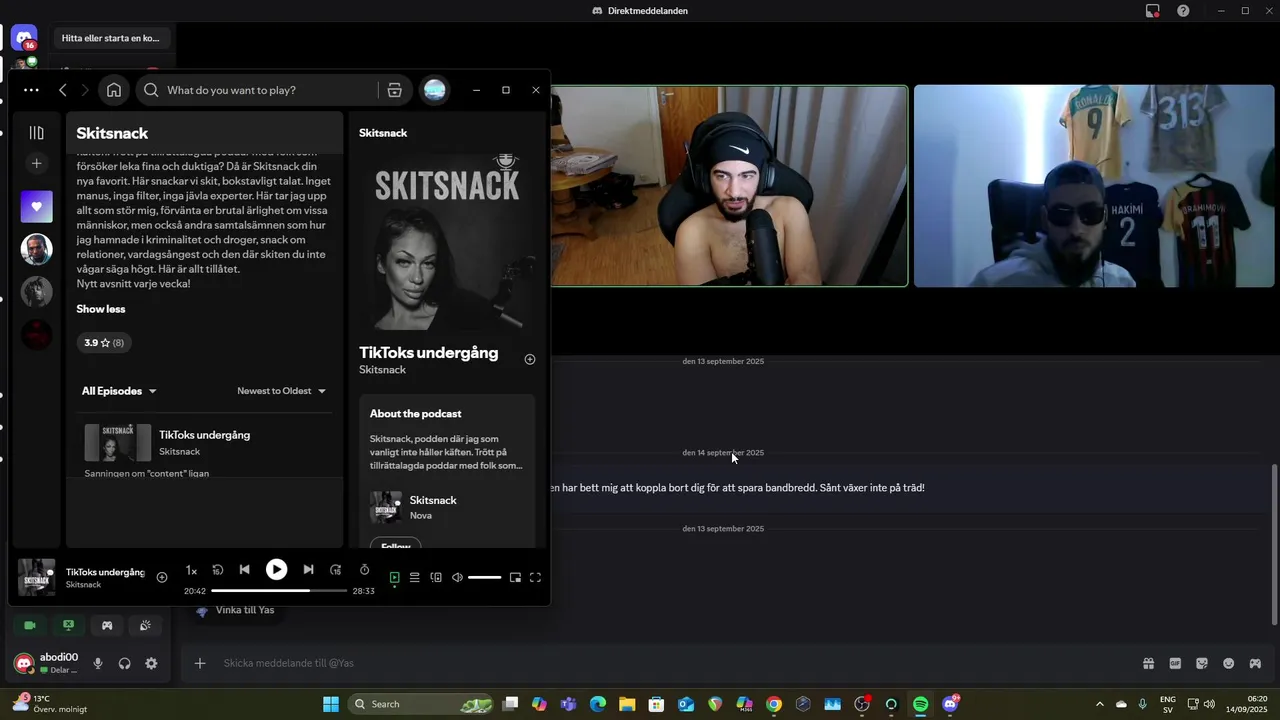Open the sleep timer icon
Image resolution: width=1280 pixels, height=720 pixels.
(x=364, y=570)
